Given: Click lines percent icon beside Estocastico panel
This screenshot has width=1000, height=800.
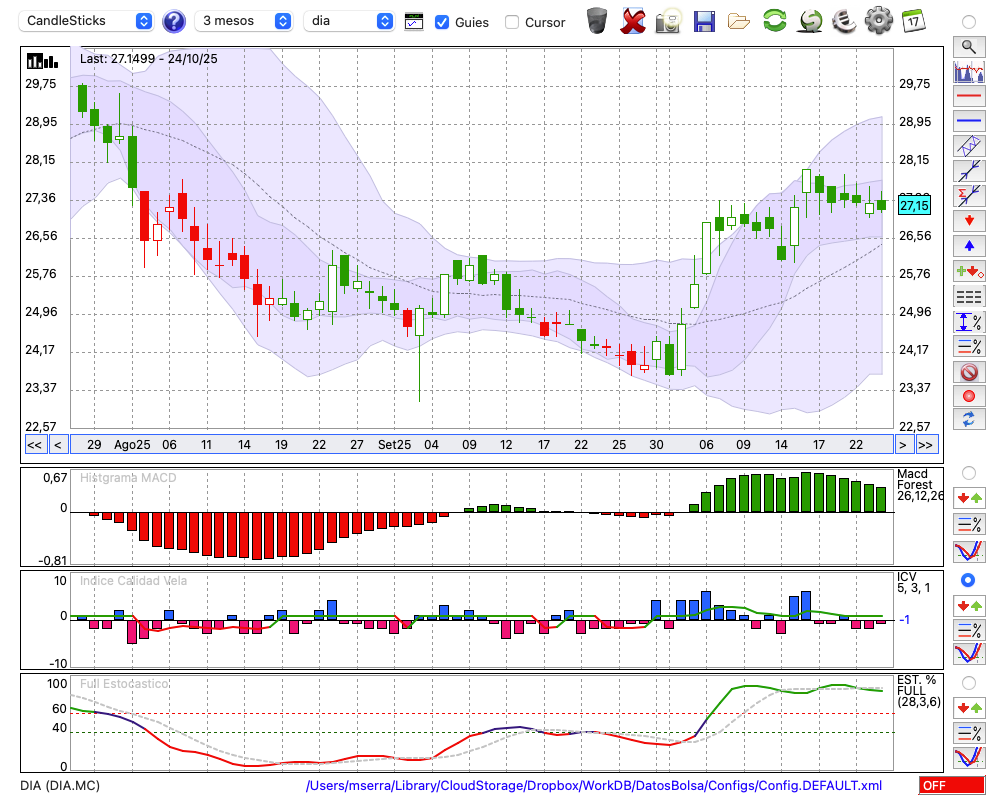Looking at the screenshot, I should pos(969,732).
